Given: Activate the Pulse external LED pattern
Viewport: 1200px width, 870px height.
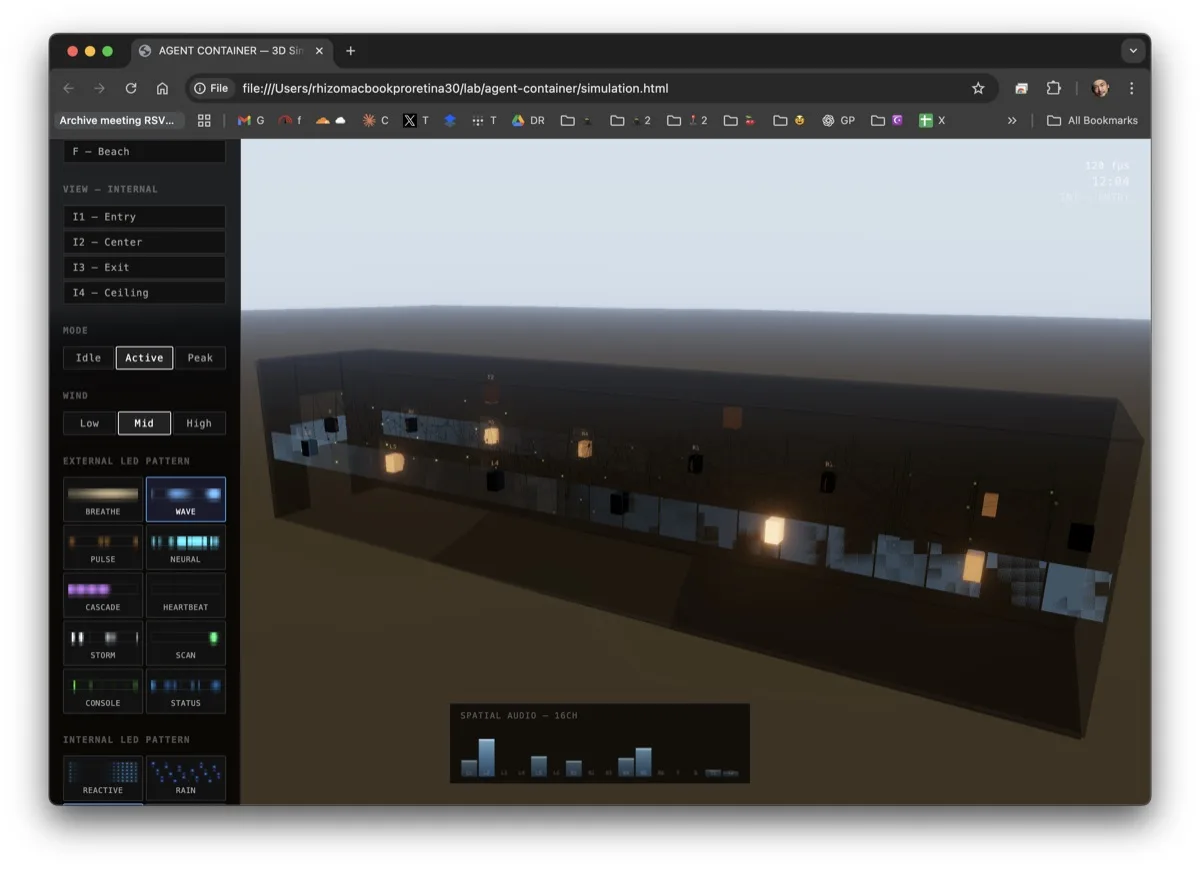Looking at the screenshot, I should (x=103, y=547).
